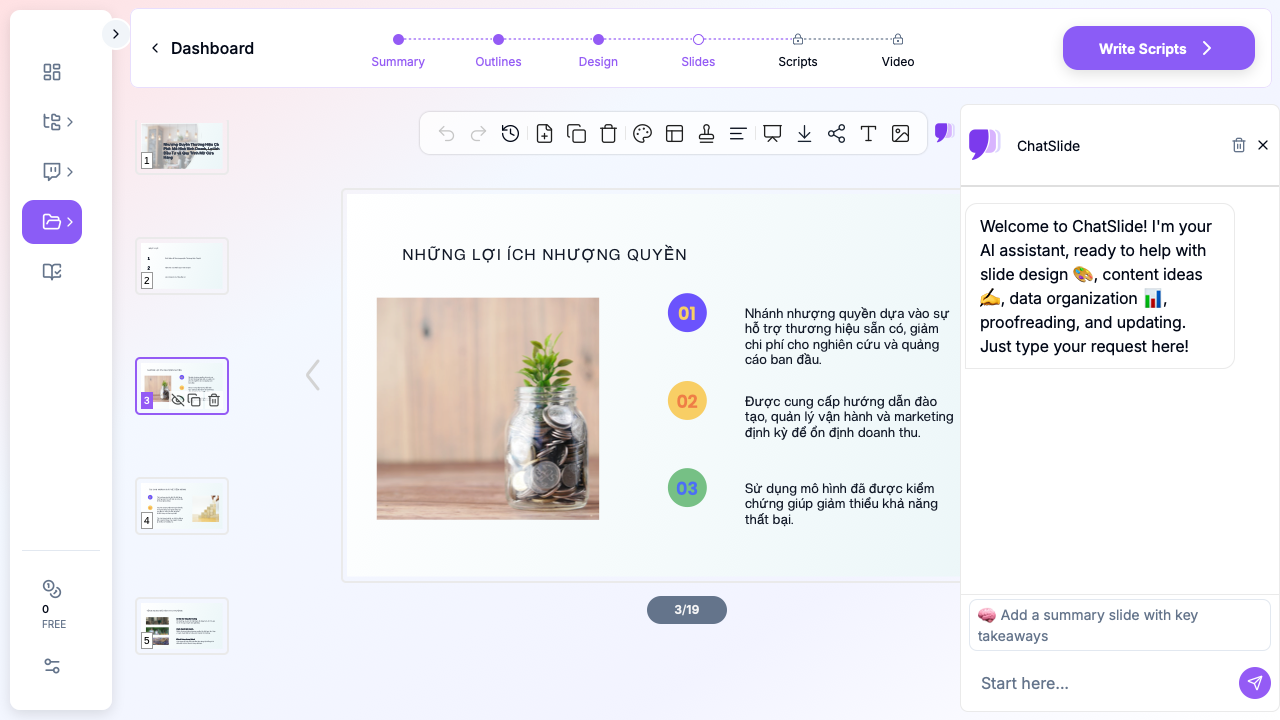Open the share options icon

tap(836, 132)
